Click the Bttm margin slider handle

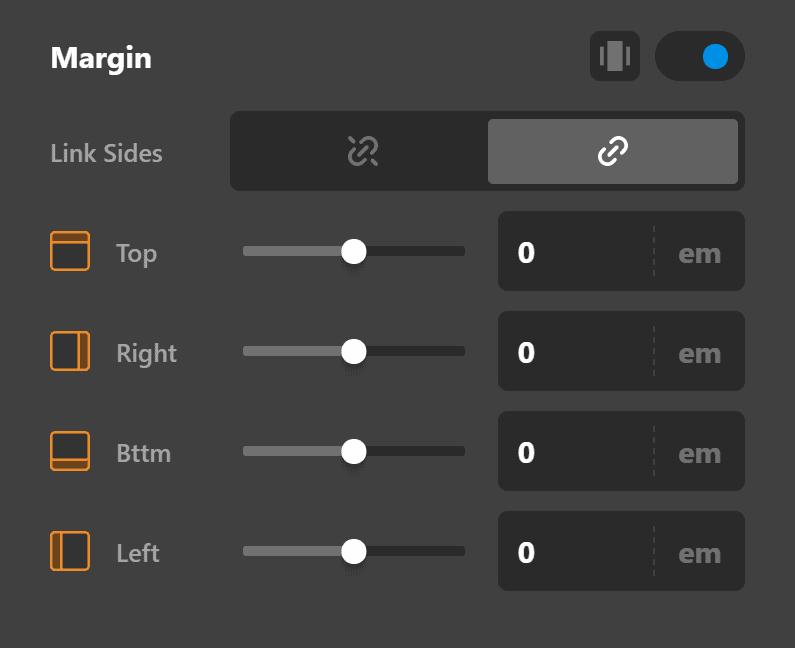point(354,451)
